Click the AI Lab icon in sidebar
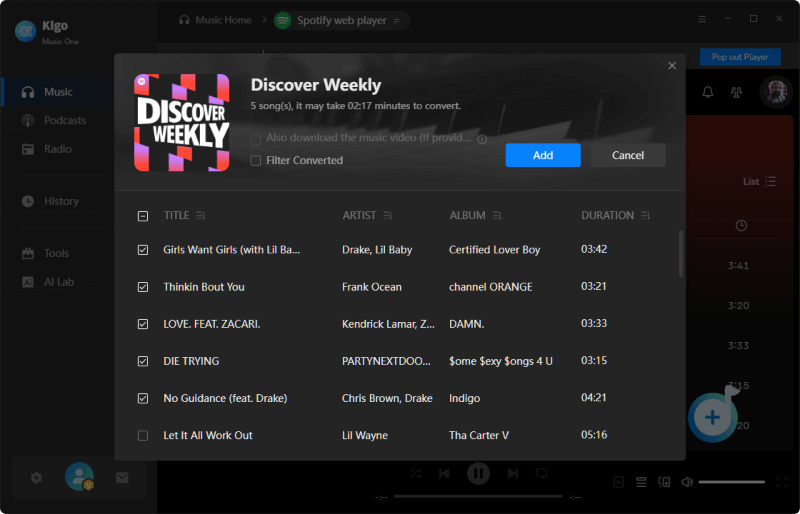 pyautogui.click(x=28, y=282)
